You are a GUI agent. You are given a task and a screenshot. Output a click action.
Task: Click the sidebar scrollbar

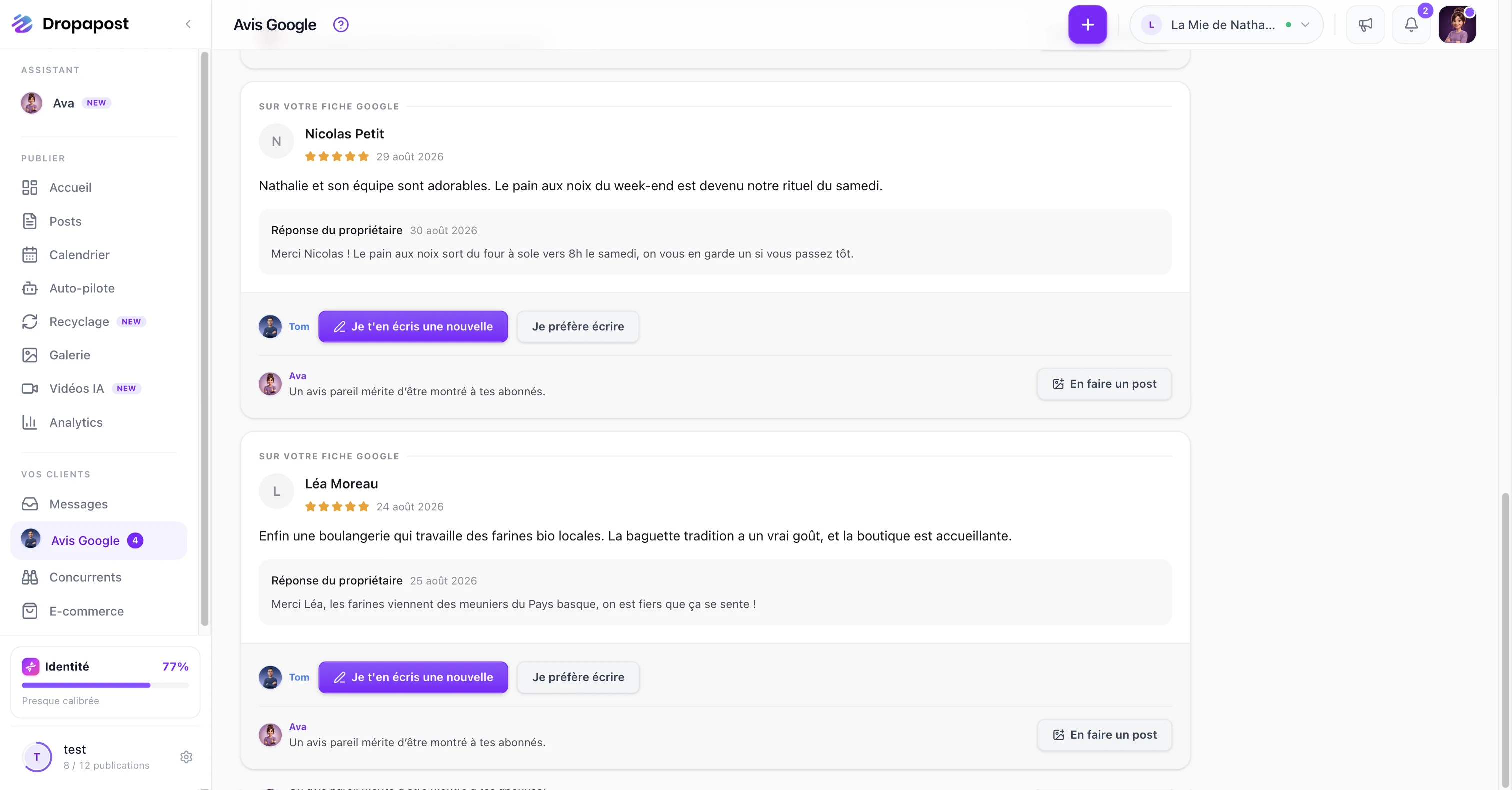tap(205, 339)
